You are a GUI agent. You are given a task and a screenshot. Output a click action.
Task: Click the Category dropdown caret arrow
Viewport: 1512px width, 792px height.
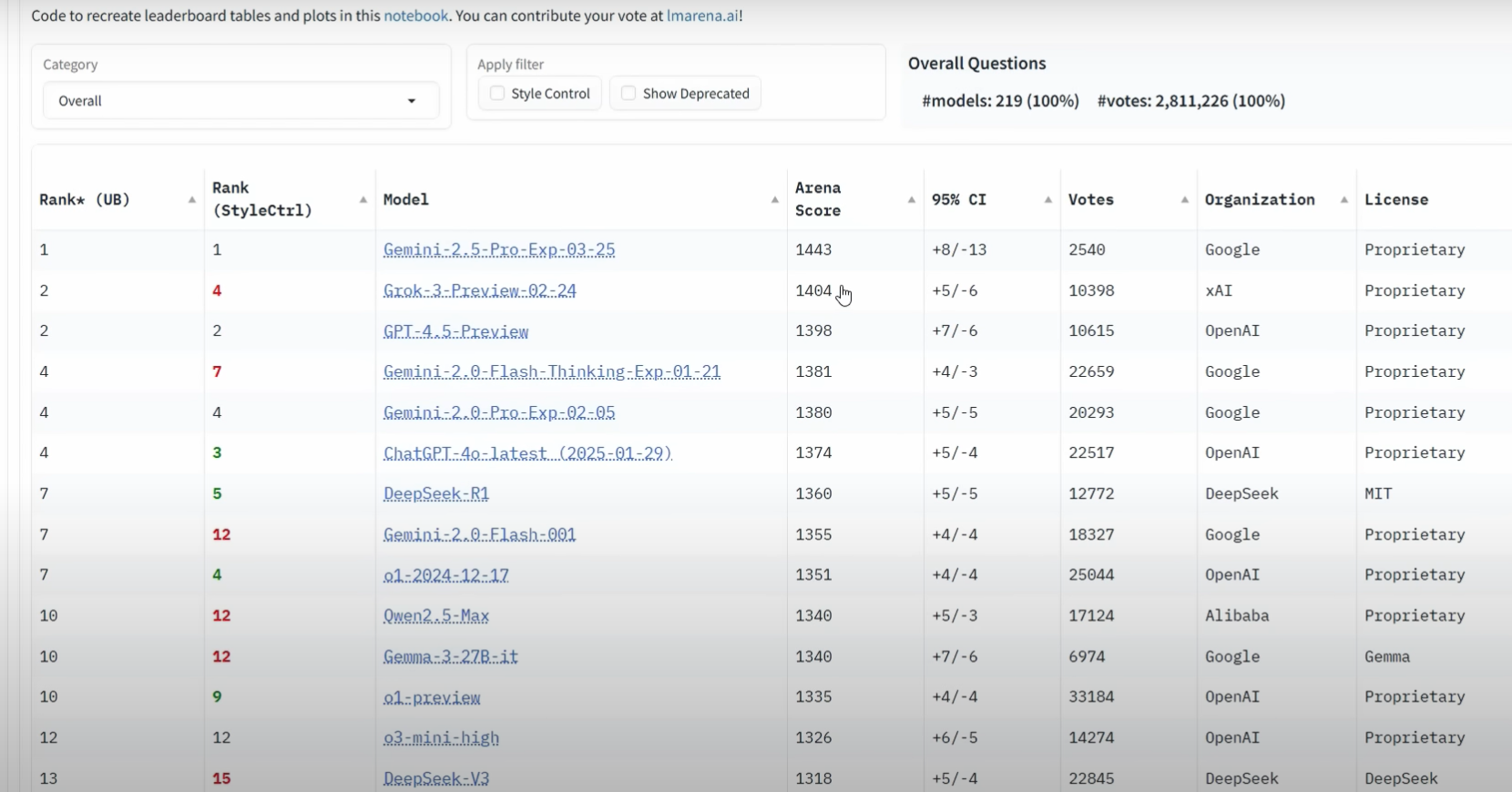(412, 101)
